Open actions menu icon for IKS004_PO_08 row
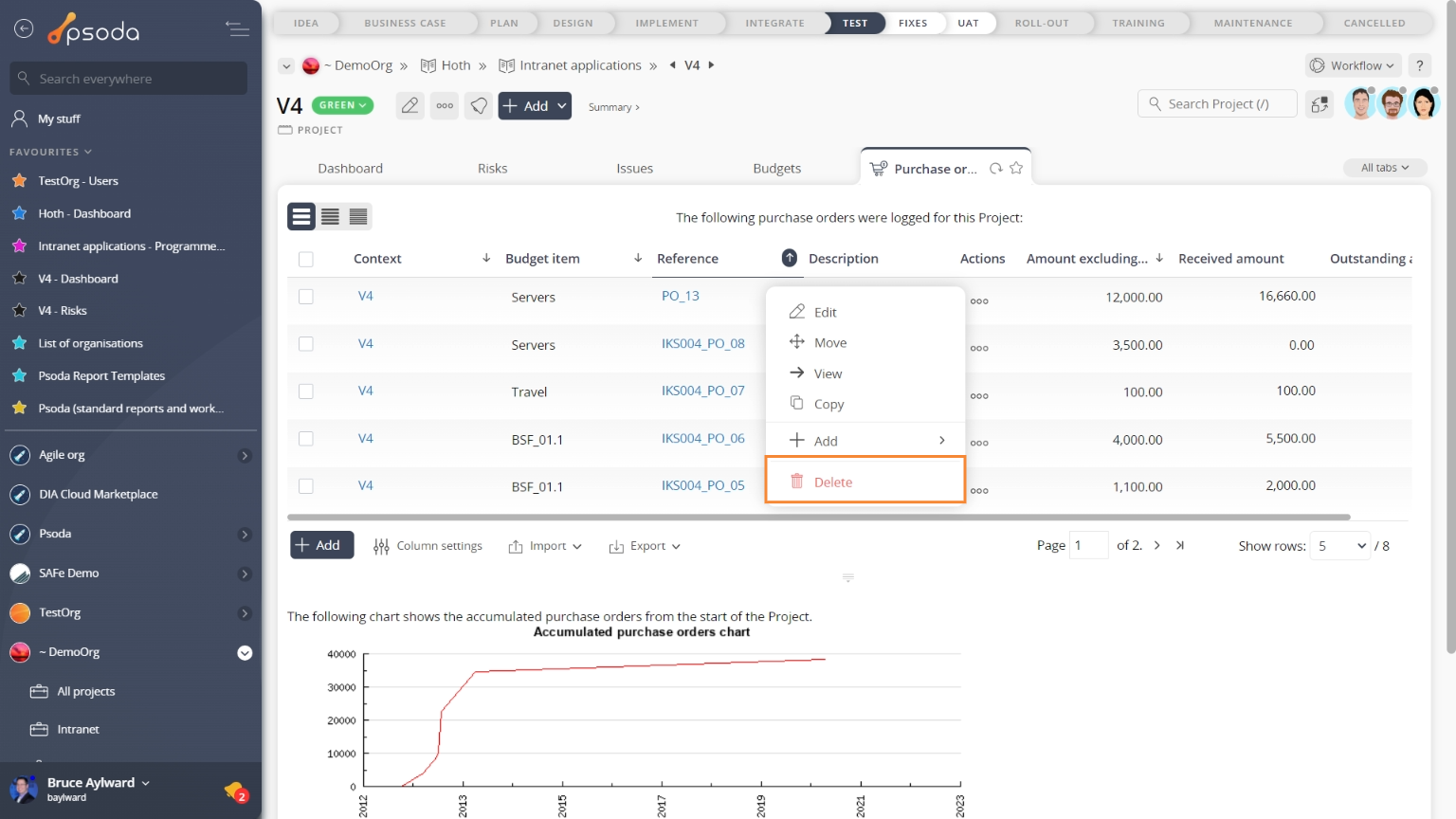This screenshot has height=819, width=1456. coord(979,349)
